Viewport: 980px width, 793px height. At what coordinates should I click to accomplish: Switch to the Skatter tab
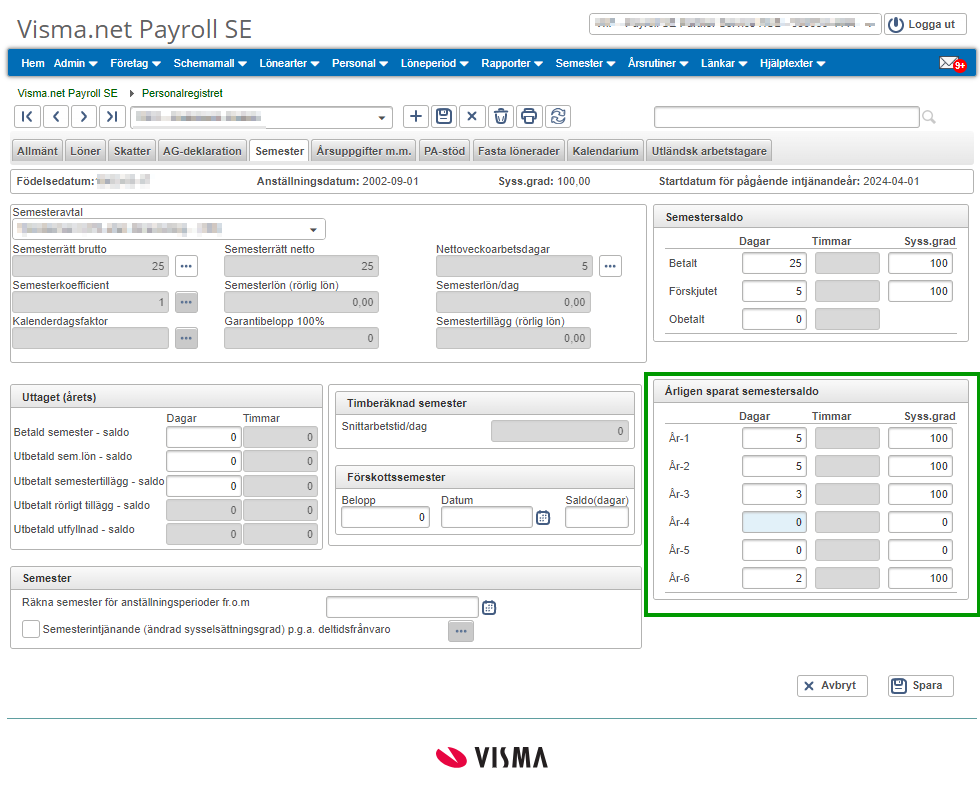point(132,151)
